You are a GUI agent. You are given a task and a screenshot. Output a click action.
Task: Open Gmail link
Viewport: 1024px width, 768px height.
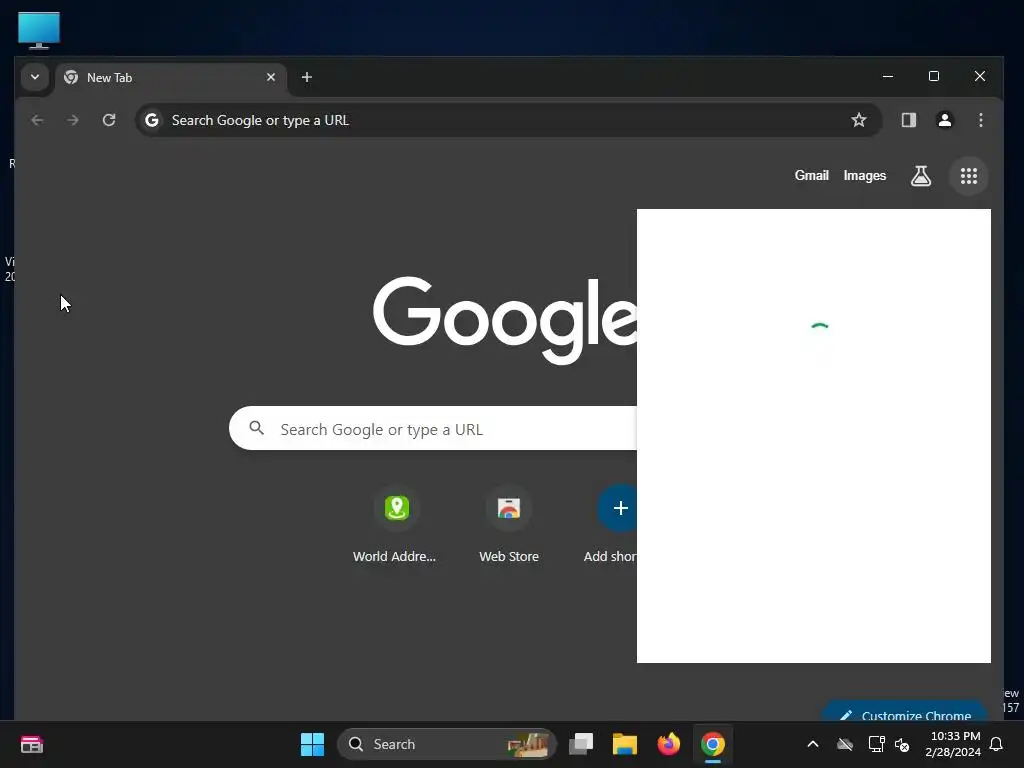click(811, 176)
